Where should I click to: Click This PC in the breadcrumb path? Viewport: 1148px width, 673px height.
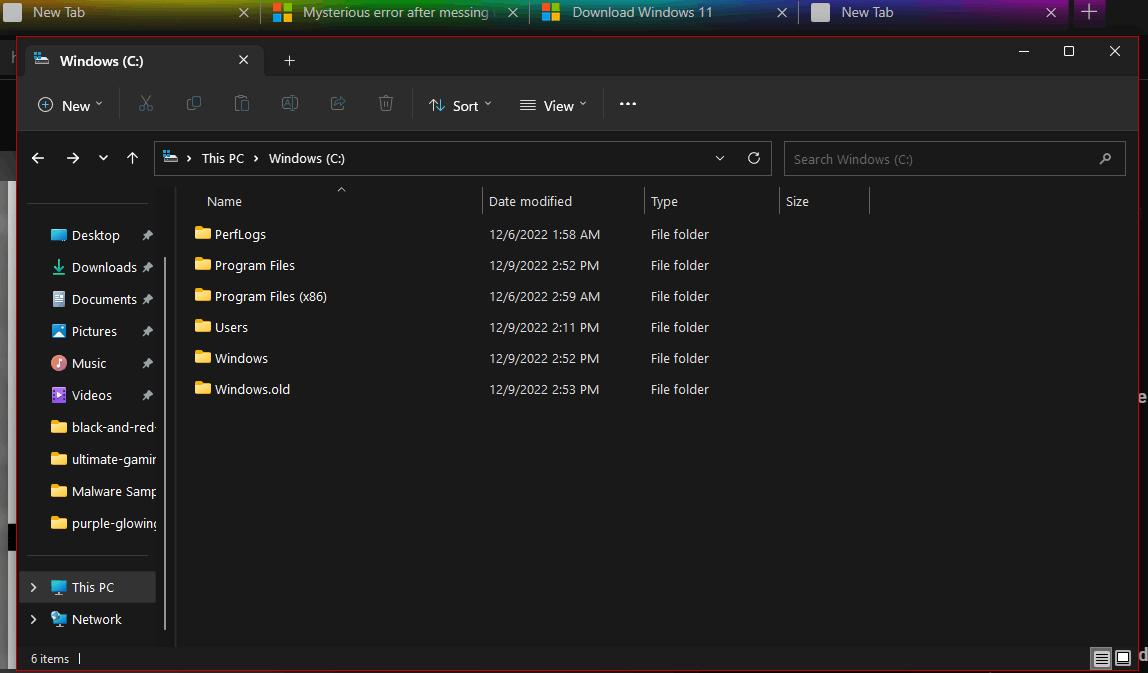pyautogui.click(x=223, y=158)
